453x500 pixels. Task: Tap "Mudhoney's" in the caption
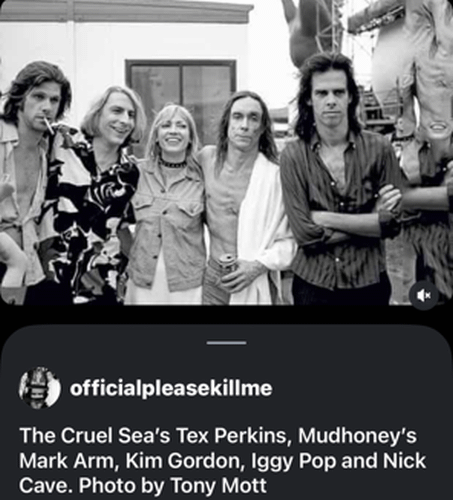pyautogui.click(x=357, y=435)
